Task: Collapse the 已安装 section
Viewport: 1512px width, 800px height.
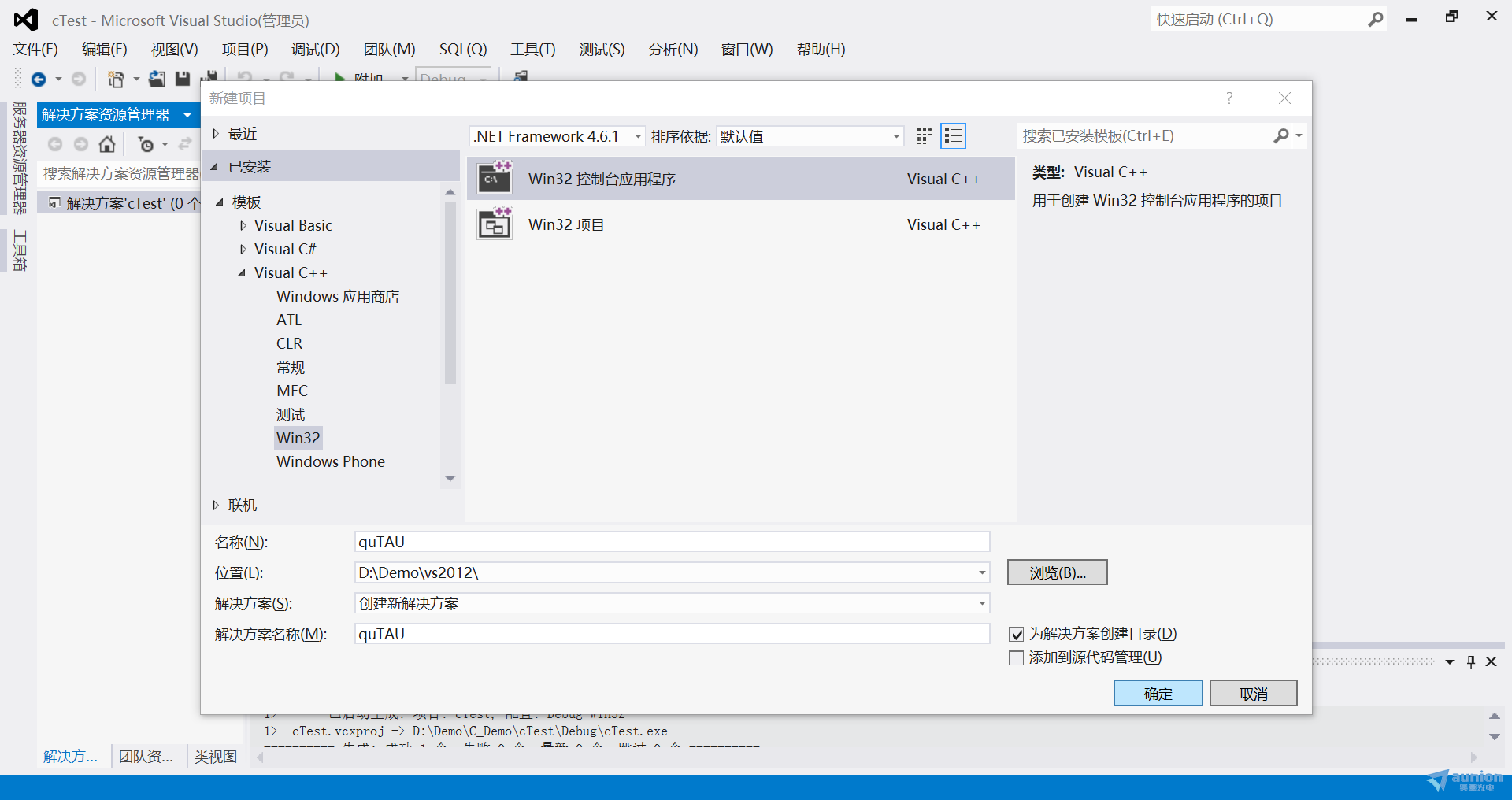Action: coord(214,167)
